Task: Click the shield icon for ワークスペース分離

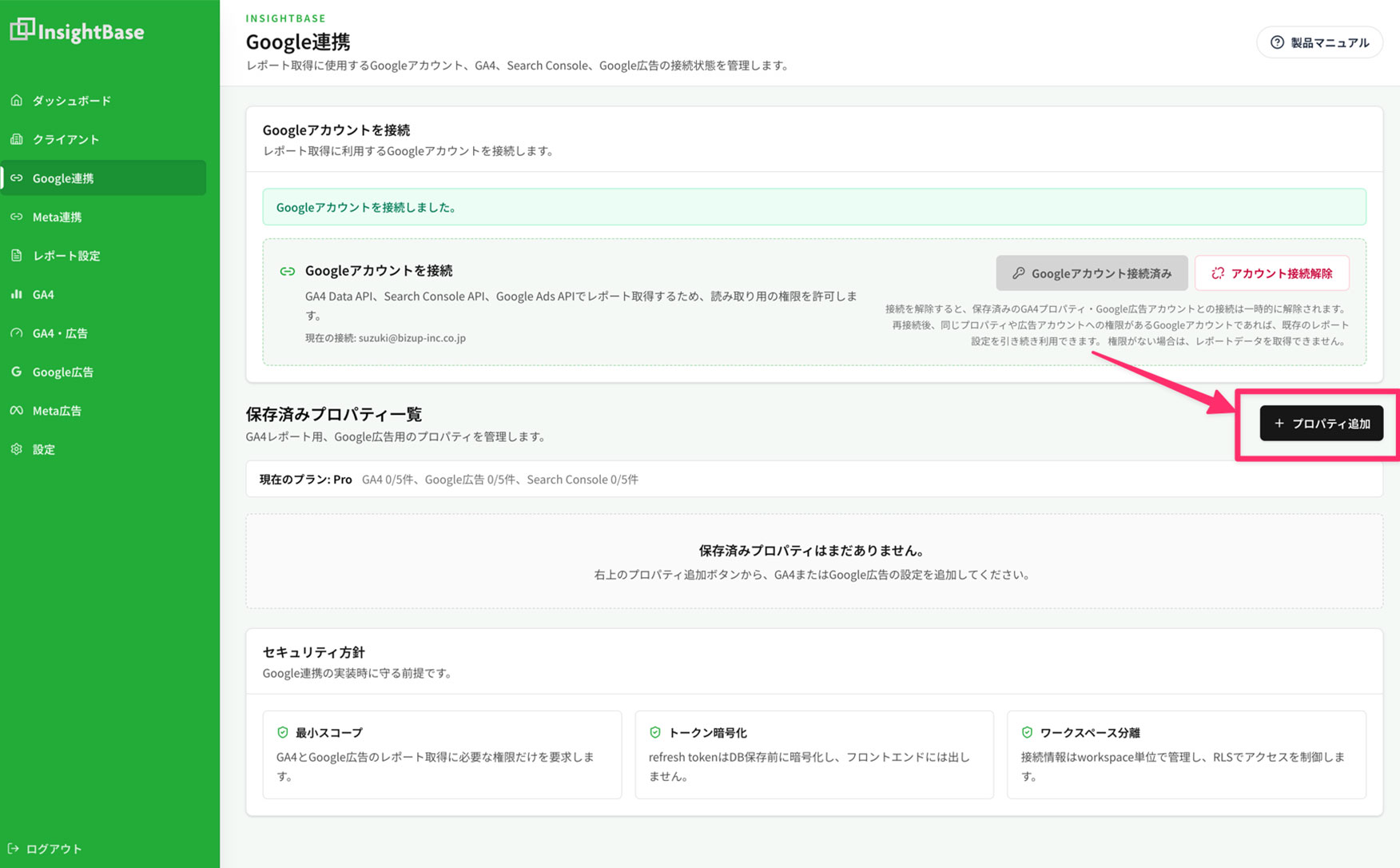Action: 1028,732
